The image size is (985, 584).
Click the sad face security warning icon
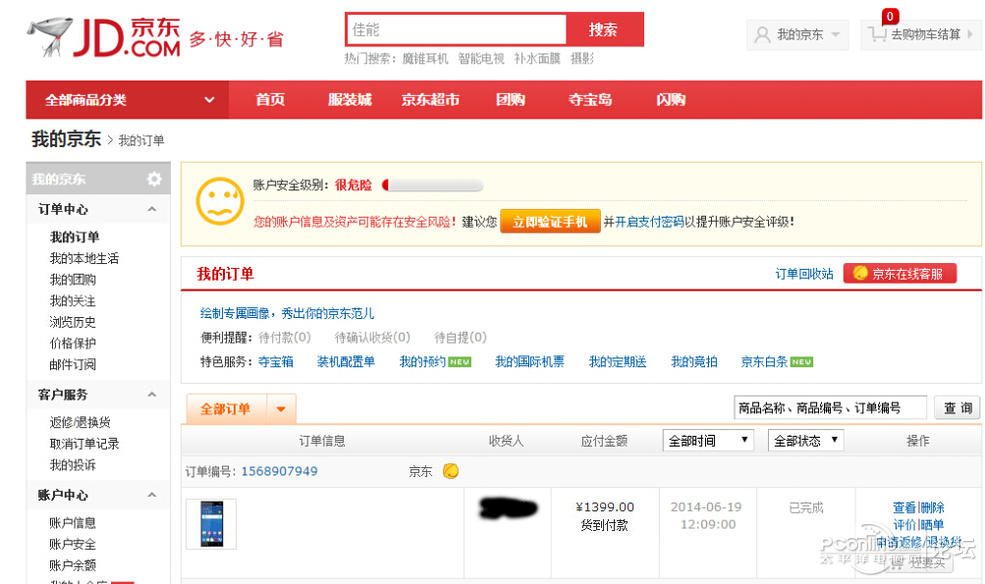point(220,202)
